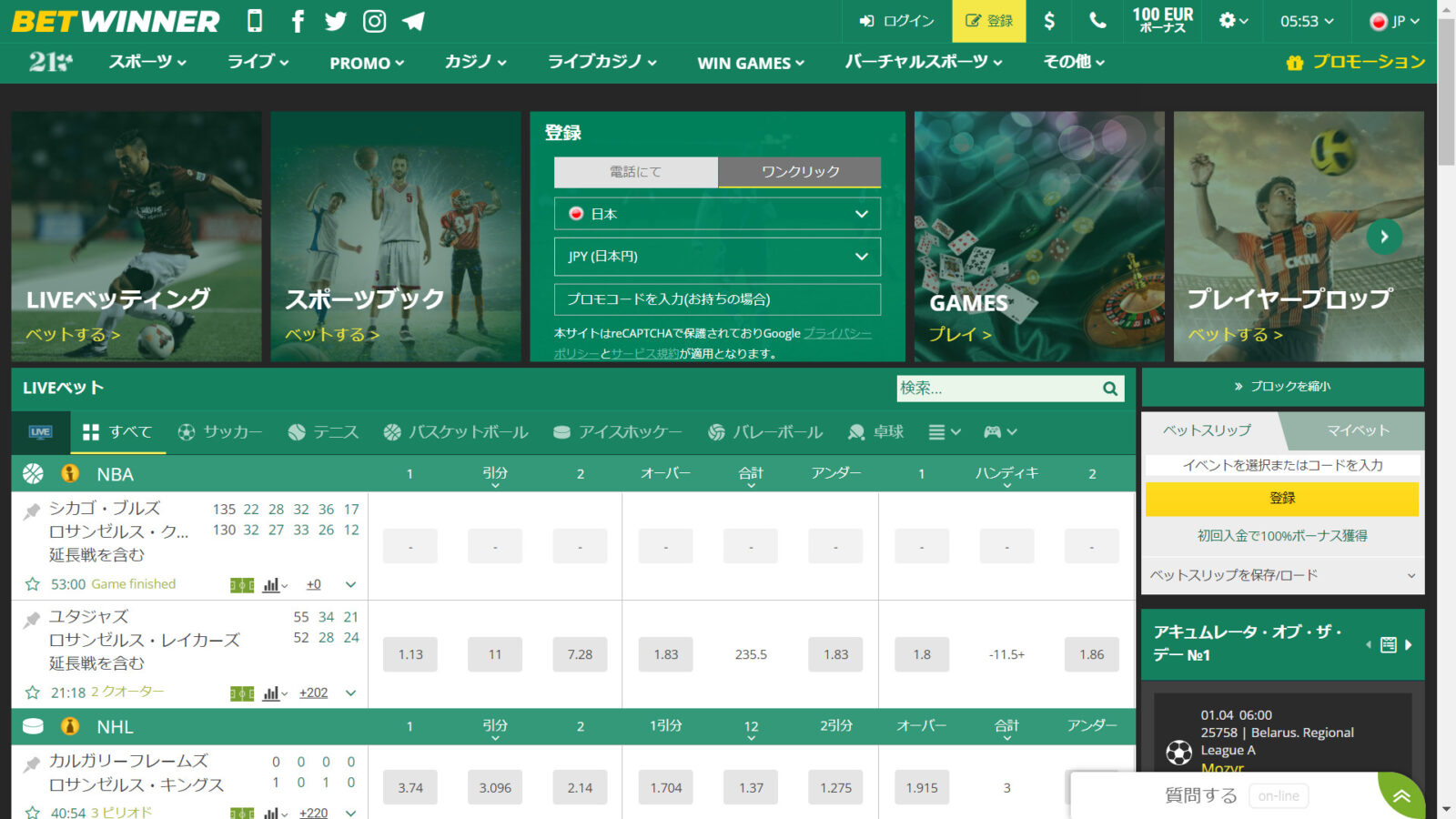Expand the Chicago Bulls match markets chevron
The width and height of the screenshot is (1456, 819).
[350, 585]
